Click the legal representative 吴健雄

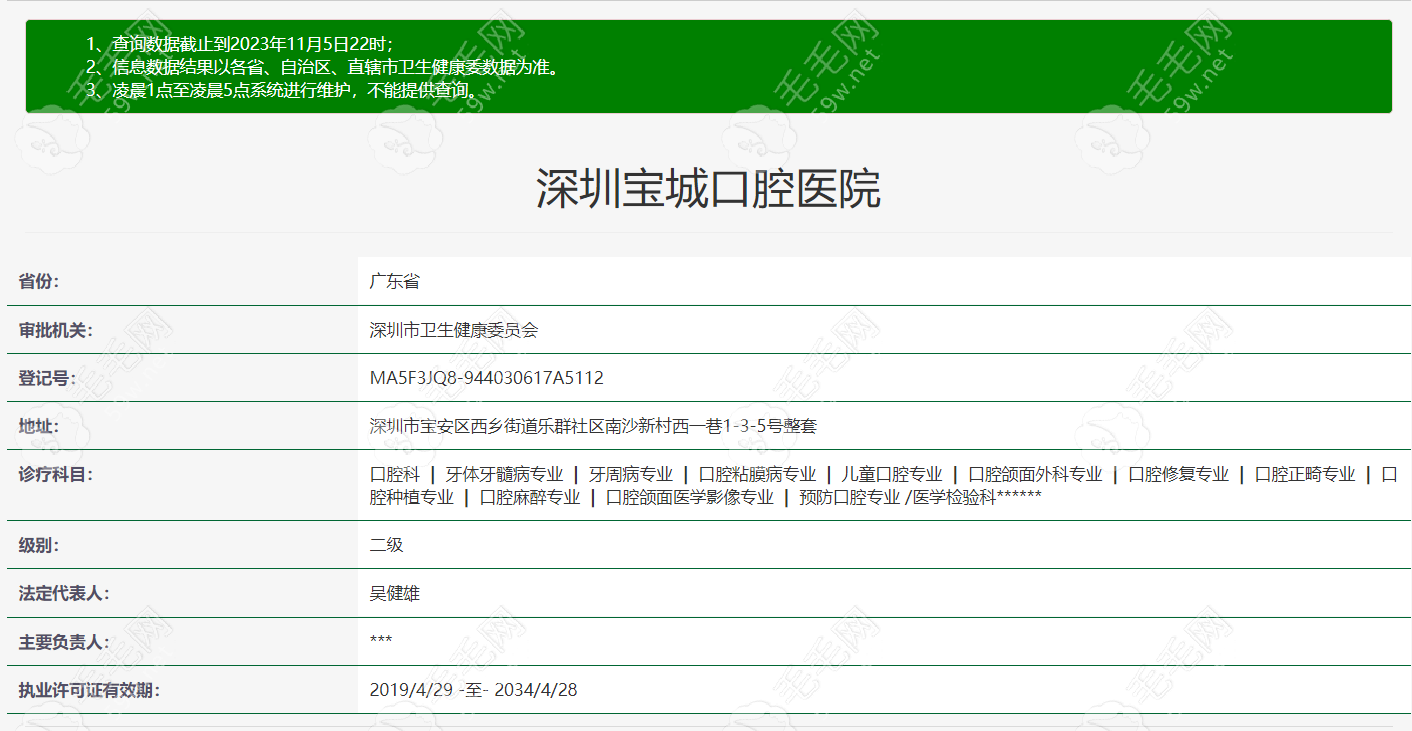(395, 594)
